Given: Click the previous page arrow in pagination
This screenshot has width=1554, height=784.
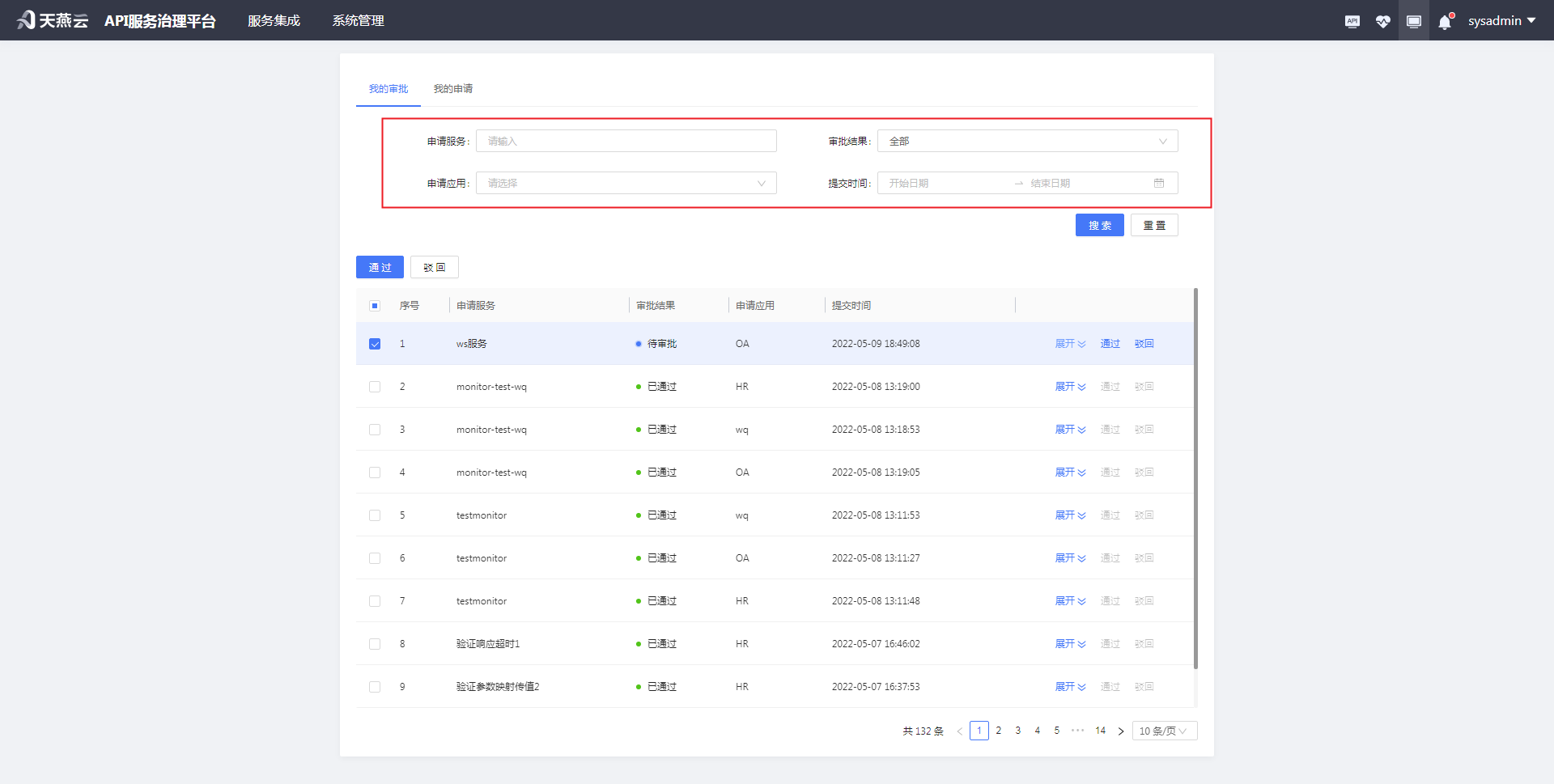Looking at the screenshot, I should click(960, 730).
